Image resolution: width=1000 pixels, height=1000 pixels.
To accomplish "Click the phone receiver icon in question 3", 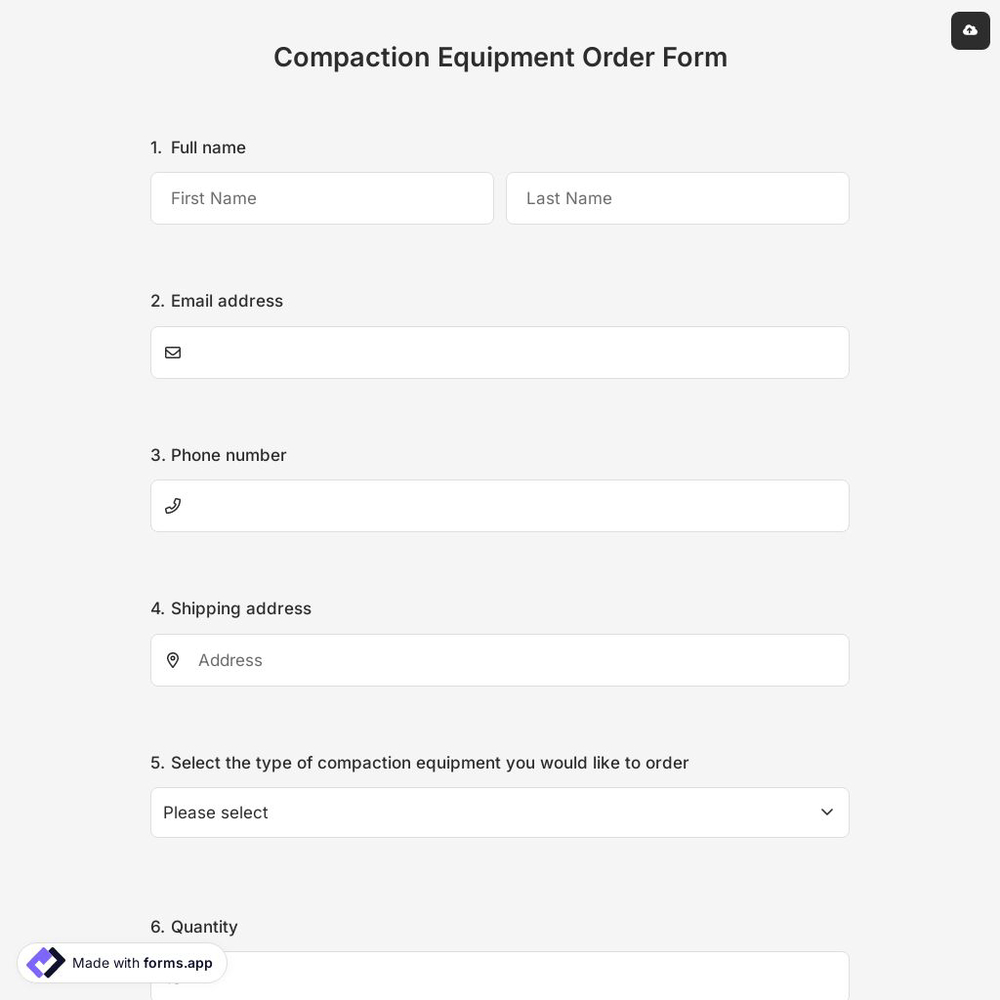I will pos(173,505).
